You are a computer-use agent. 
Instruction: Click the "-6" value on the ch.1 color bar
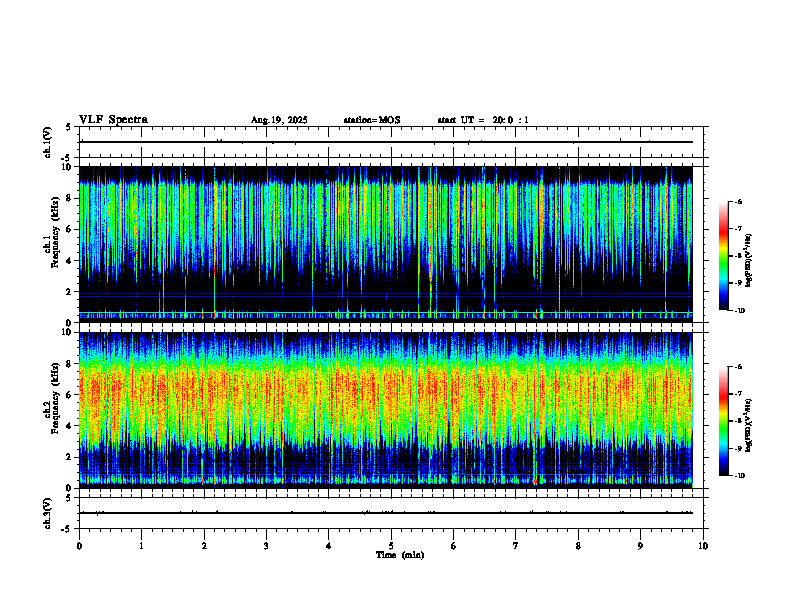[739, 201]
